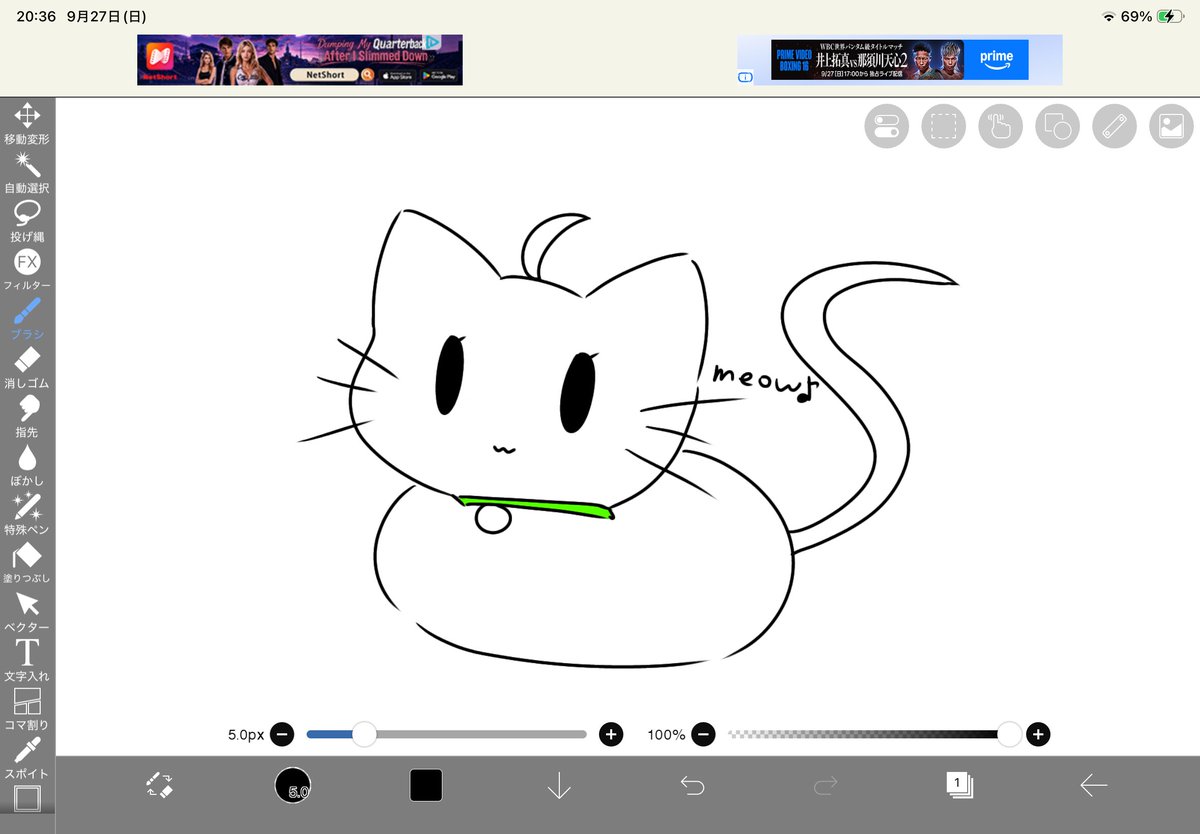This screenshot has width=1200, height=834.
Task: Select the Special Pen (特殊ペン) tool
Action: coord(27,515)
